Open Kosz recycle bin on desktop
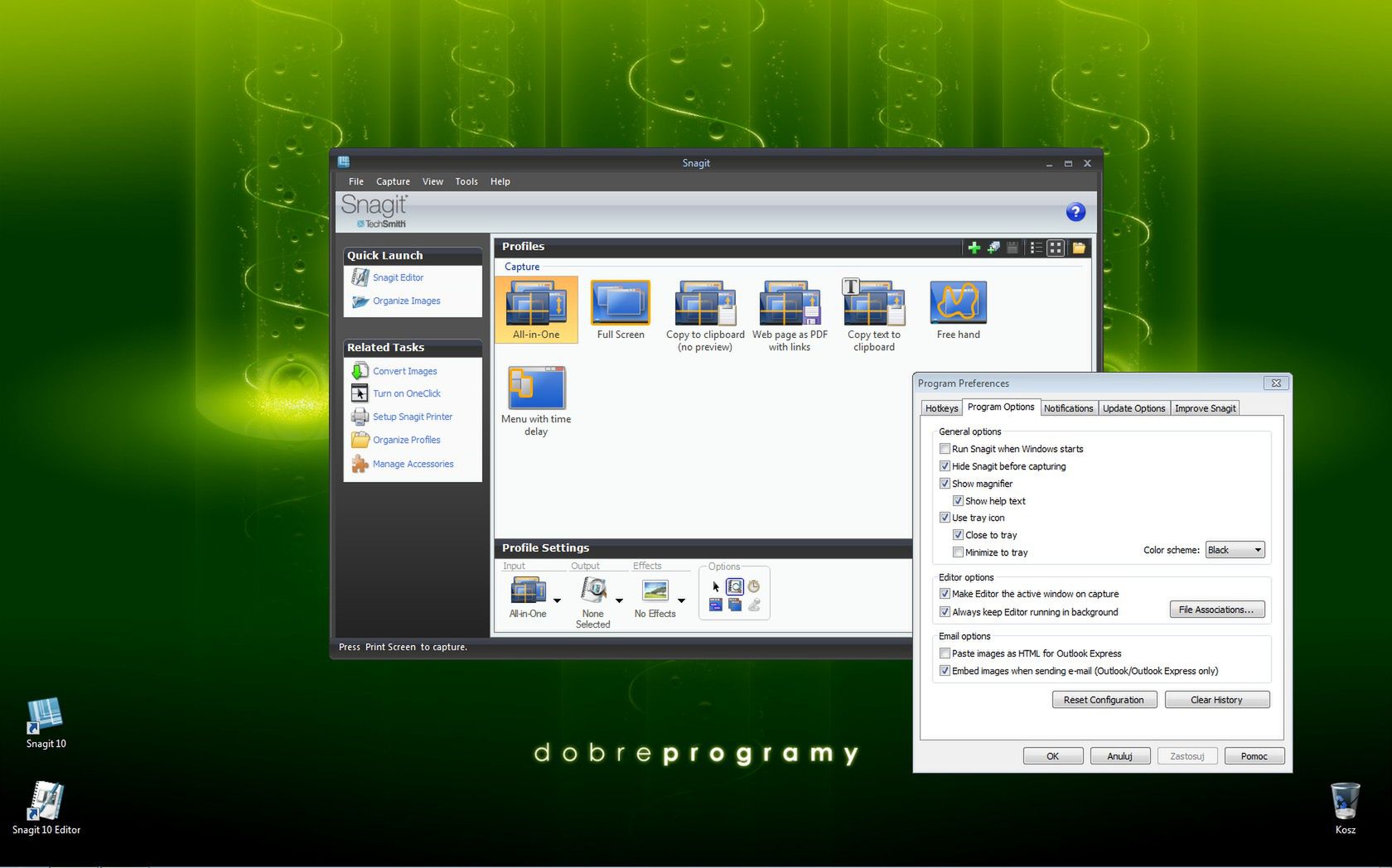This screenshot has height=868, width=1392. pyautogui.click(x=1346, y=808)
